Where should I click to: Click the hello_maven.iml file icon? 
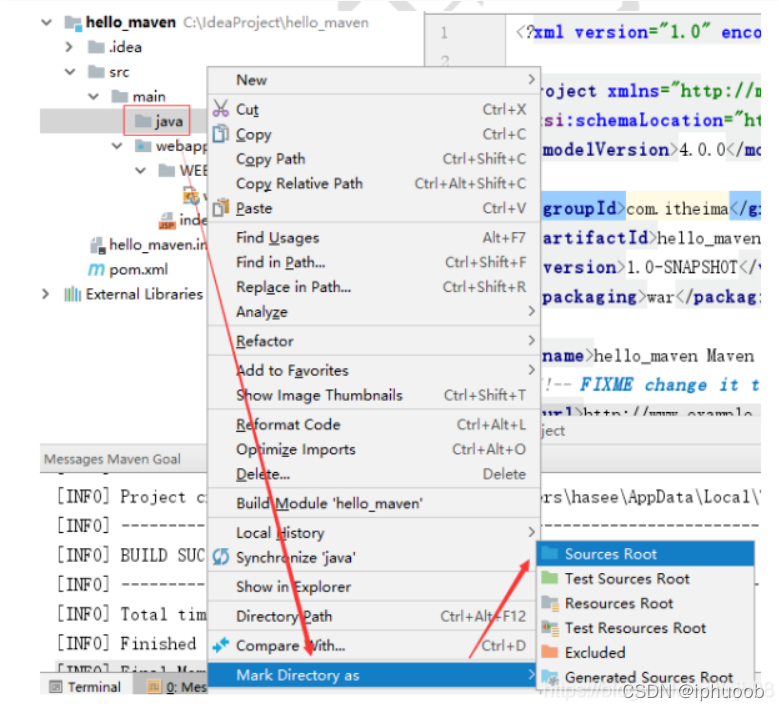(97, 245)
